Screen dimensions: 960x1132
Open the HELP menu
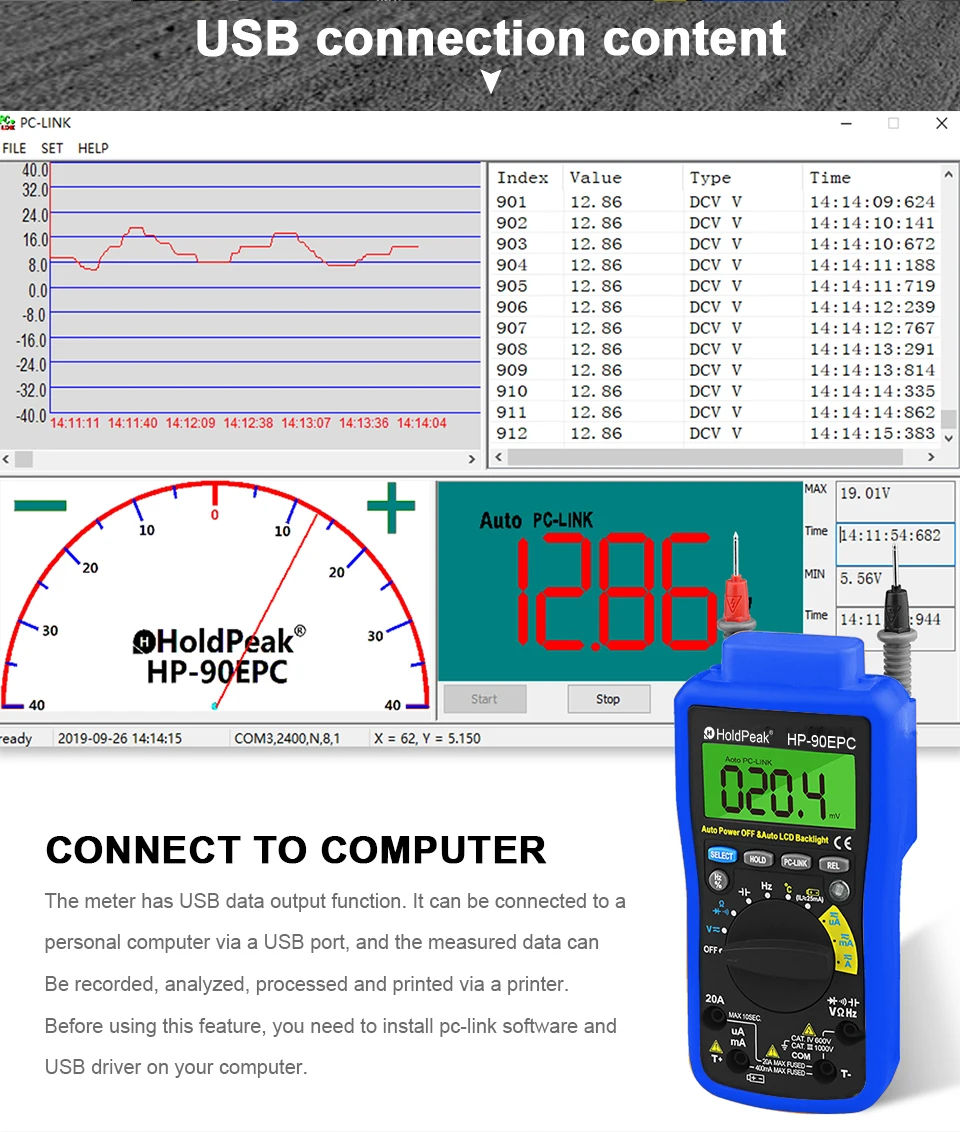[x=93, y=148]
